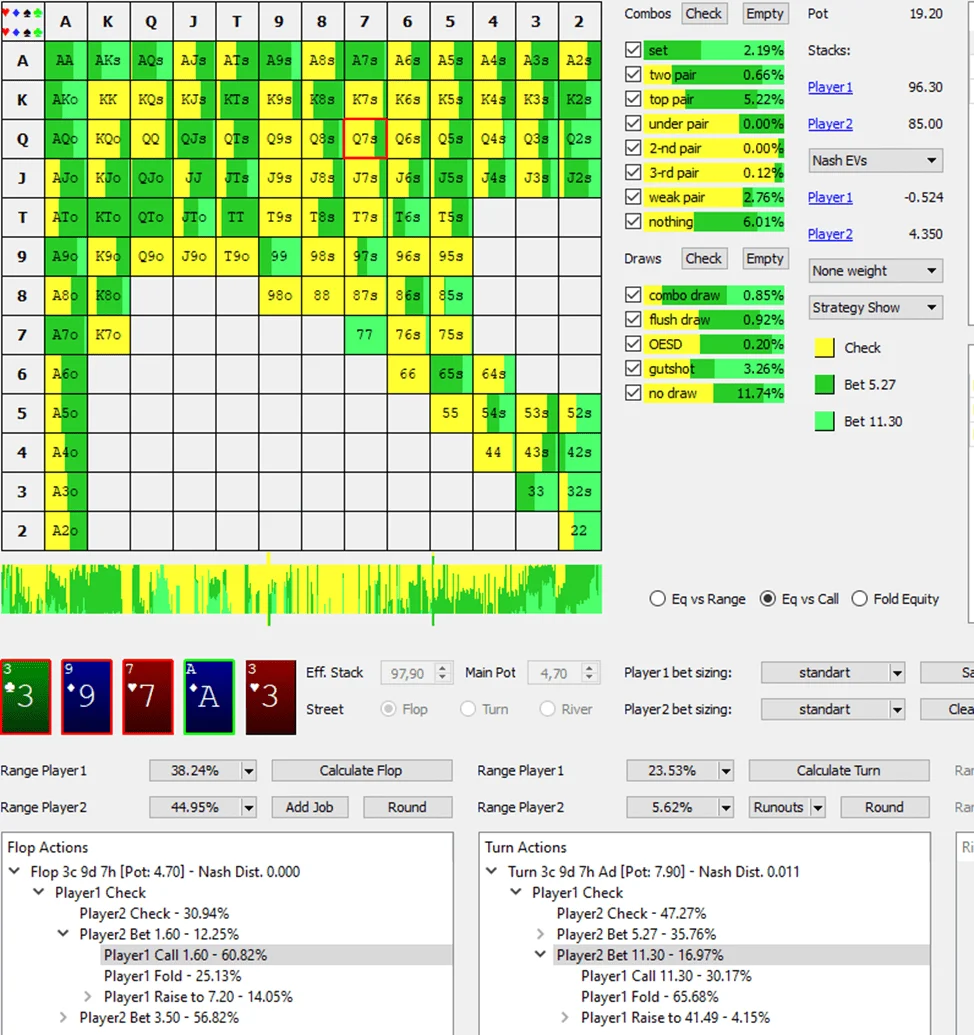This screenshot has height=1035, width=974.
Task: Click the suits icon in matrix corner
Action: tap(23, 22)
